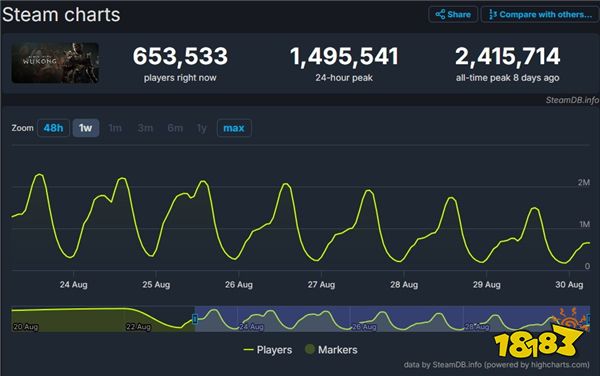Viewport: 600px width, 376px height.
Task: Click the 24 Aug axis label
Action: click(73, 285)
